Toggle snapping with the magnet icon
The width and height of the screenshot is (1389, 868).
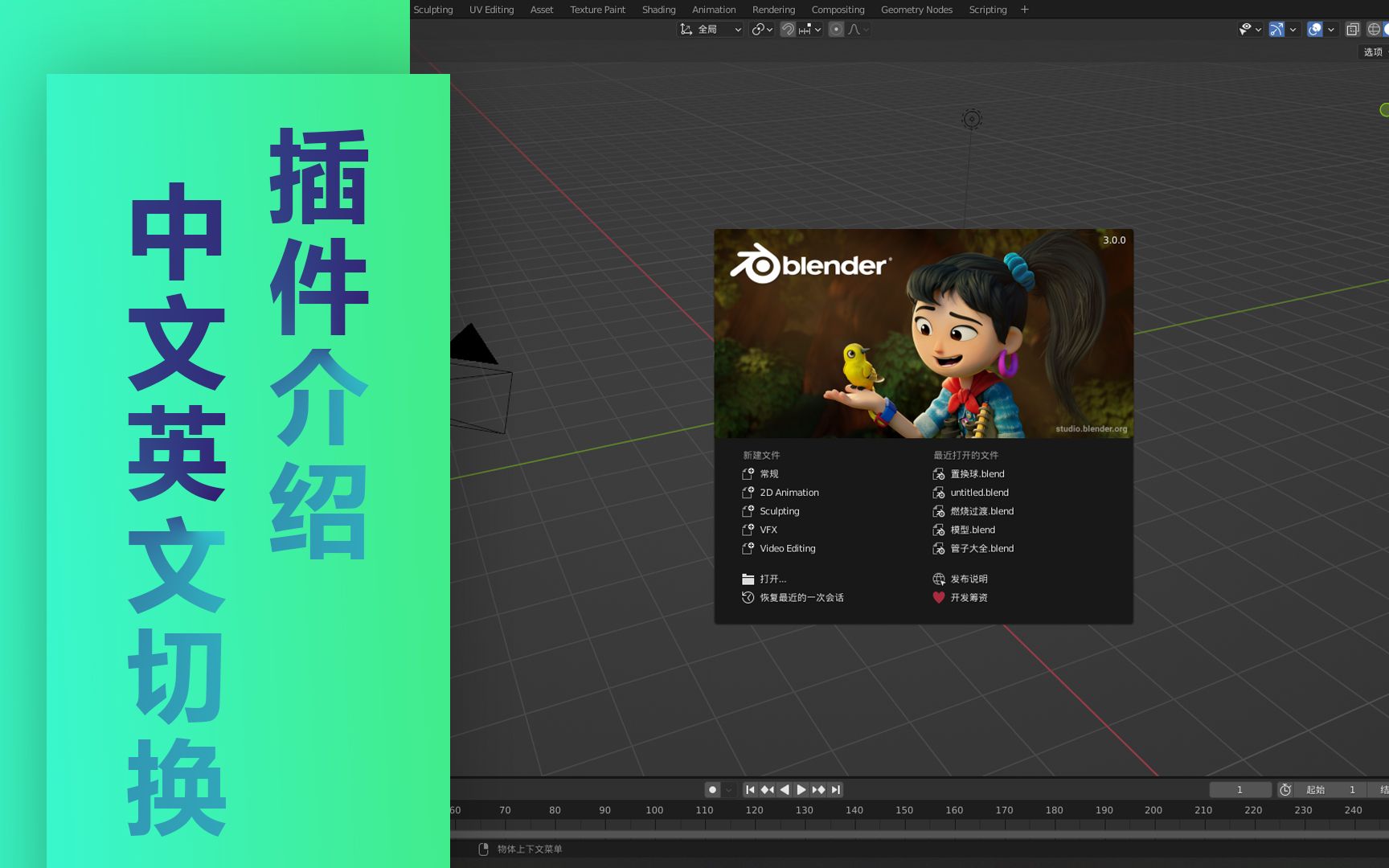(x=788, y=30)
